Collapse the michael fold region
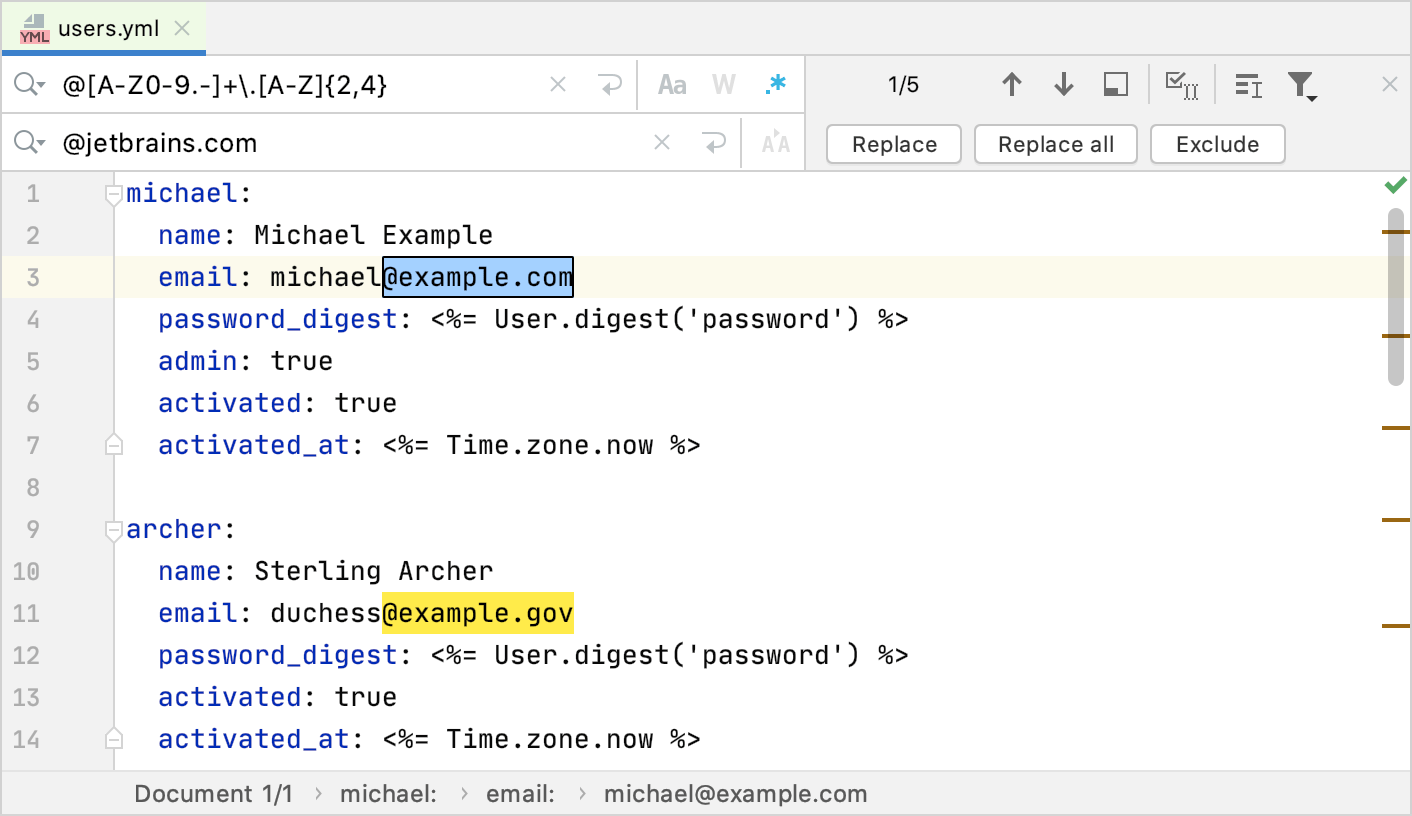1412x816 pixels. click(x=113, y=193)
